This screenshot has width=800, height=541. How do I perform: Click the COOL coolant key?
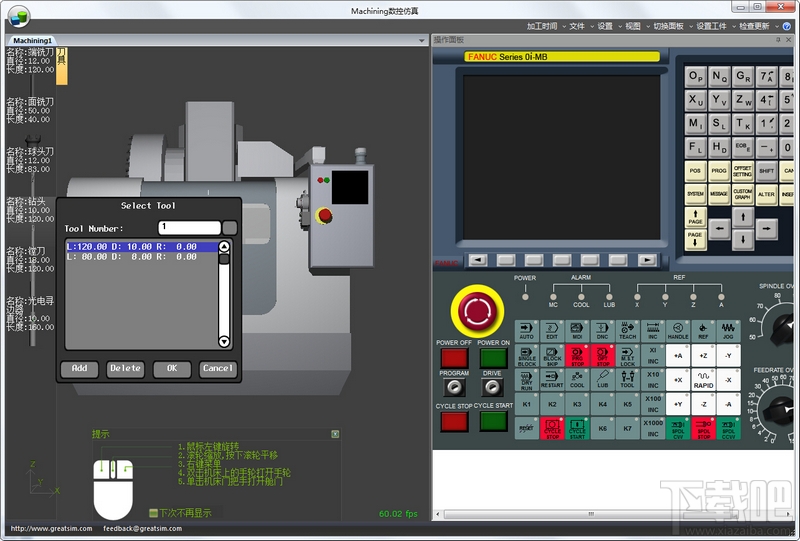577,380
